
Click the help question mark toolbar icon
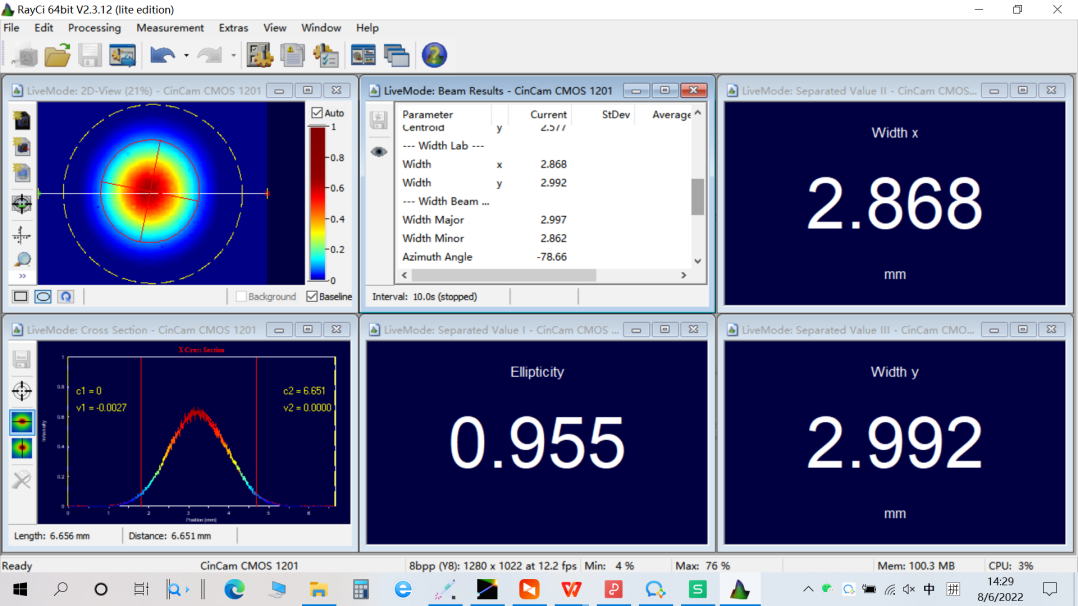tap(434, 55)
